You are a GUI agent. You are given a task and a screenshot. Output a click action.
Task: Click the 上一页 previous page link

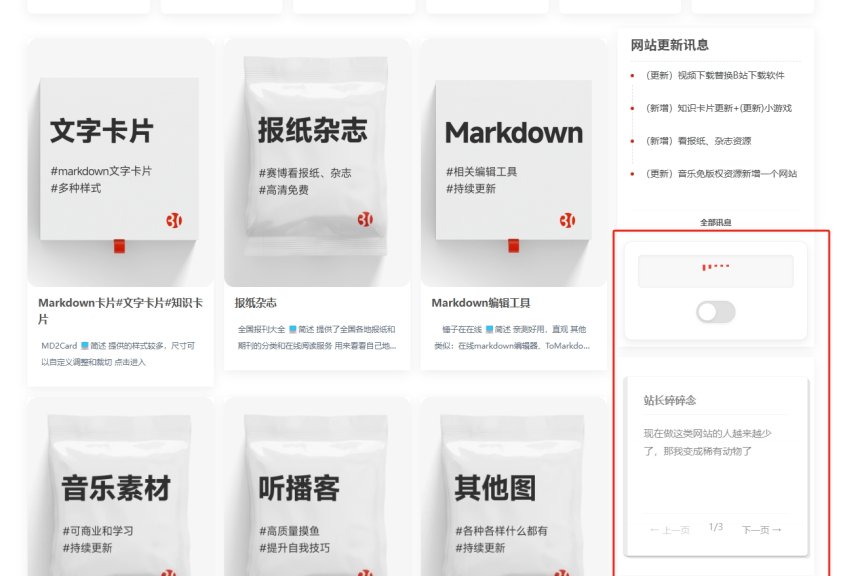pyautogui.click(x=669, y=529)
